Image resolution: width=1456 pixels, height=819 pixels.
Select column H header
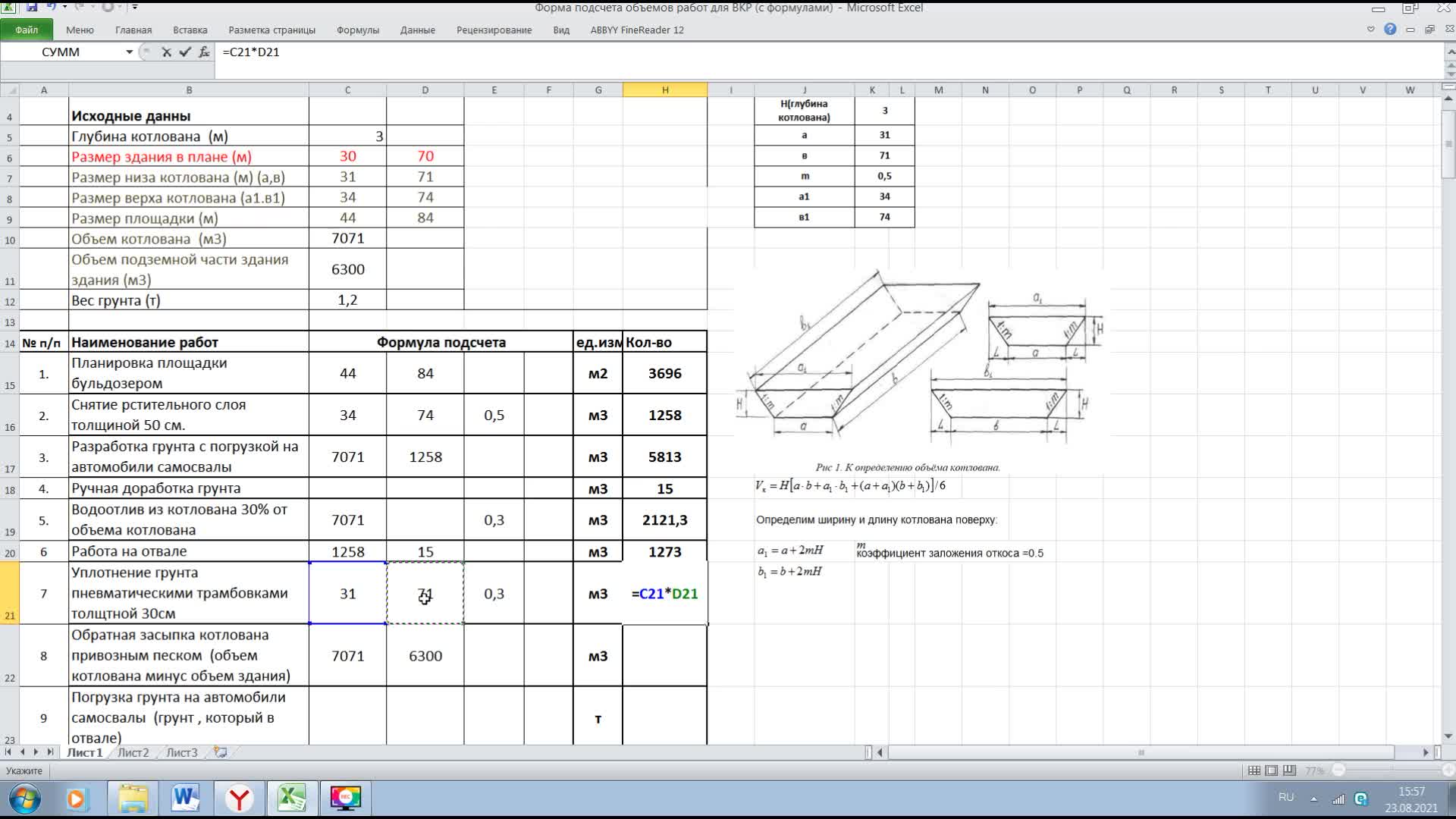coord(665,90)
